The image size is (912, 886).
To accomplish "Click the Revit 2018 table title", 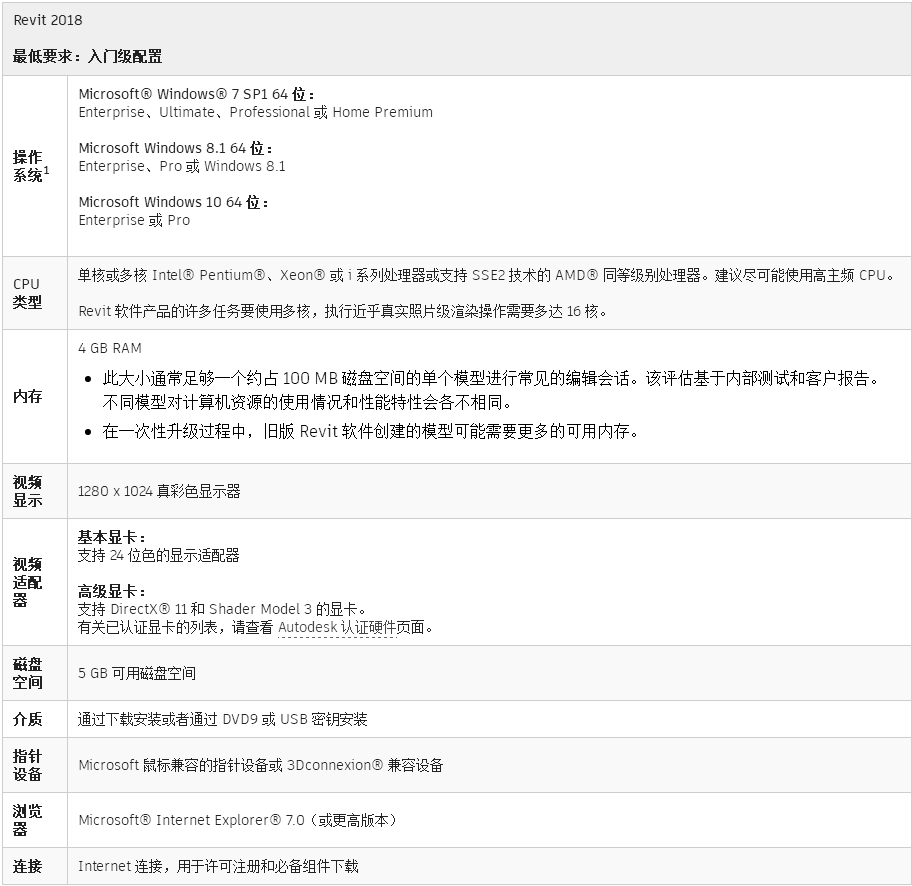I will [x=48, y=20].
